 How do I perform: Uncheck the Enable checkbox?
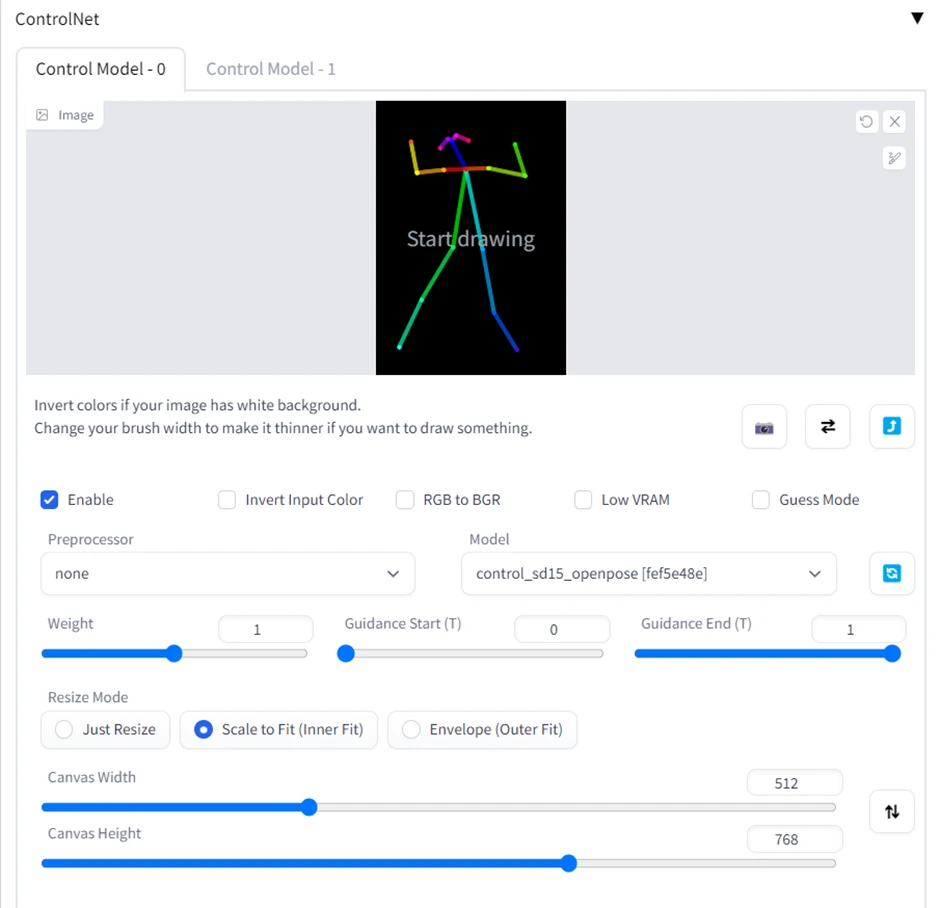[50, 500]
